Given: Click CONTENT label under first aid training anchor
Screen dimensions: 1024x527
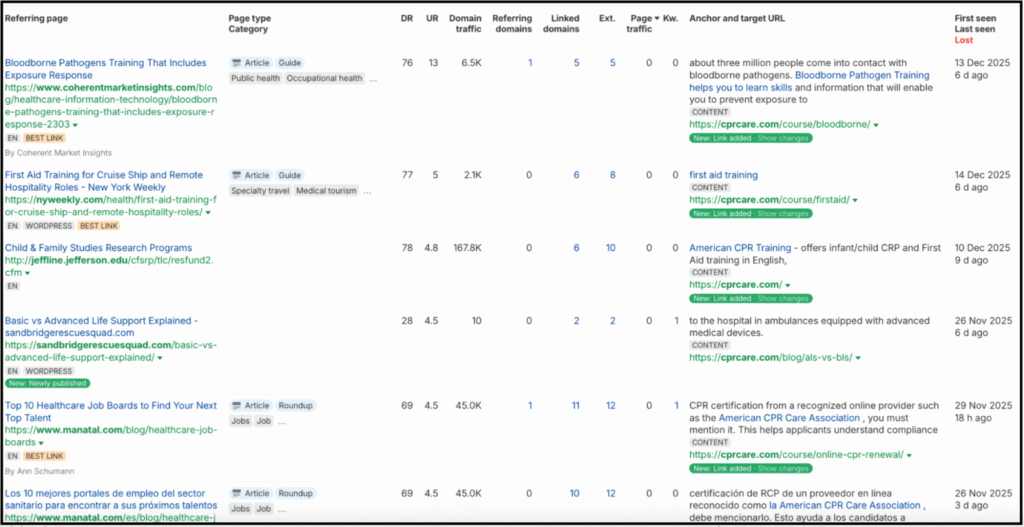Looking at the screenshot, I should click(x=710, y=187).
